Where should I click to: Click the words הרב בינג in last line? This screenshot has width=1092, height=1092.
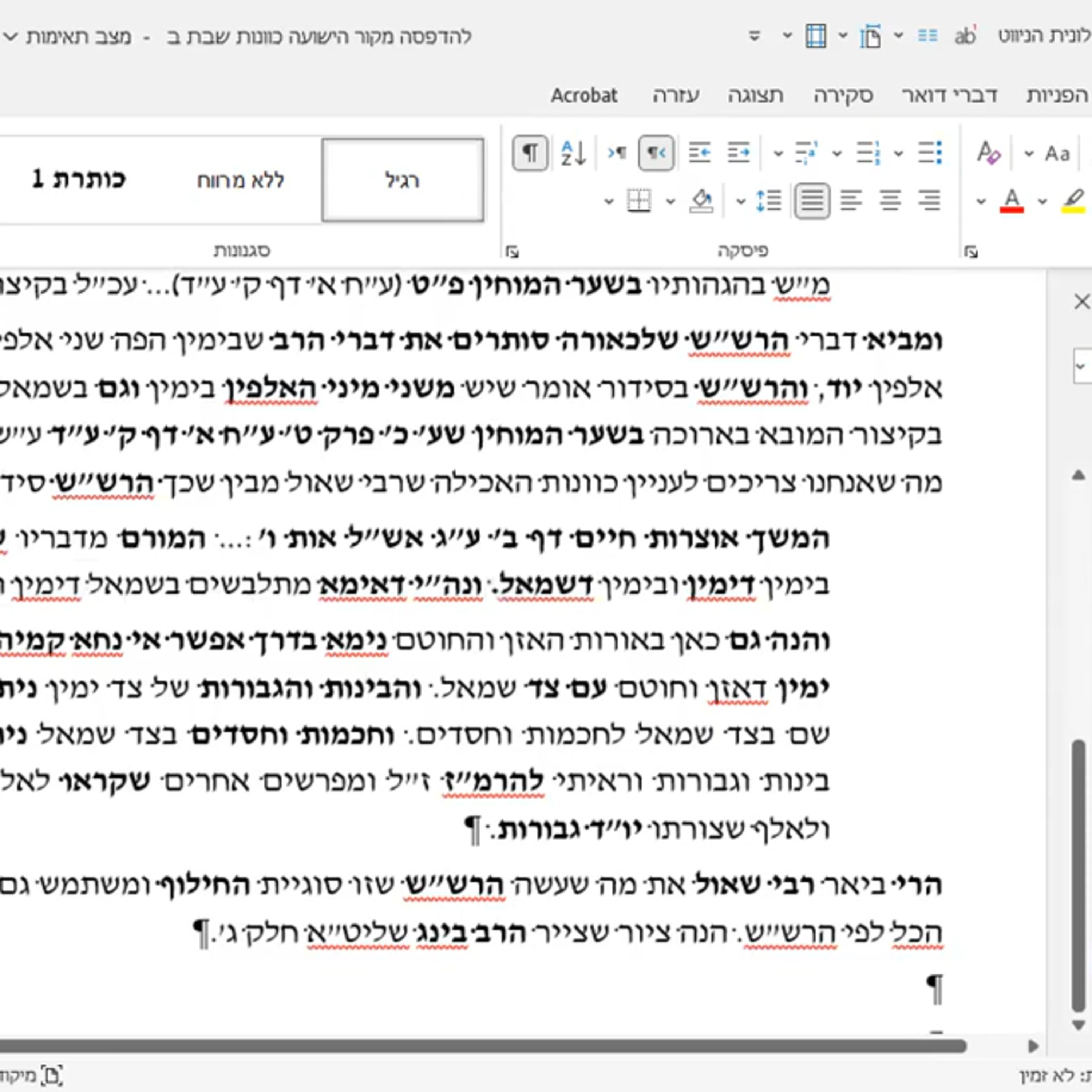click(x=471, y=933)
